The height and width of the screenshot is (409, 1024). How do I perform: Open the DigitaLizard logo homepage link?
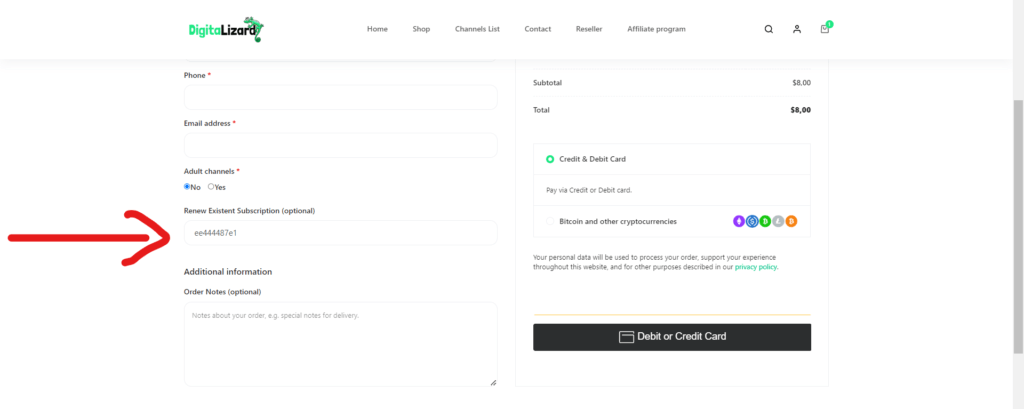tap(226, 29)
